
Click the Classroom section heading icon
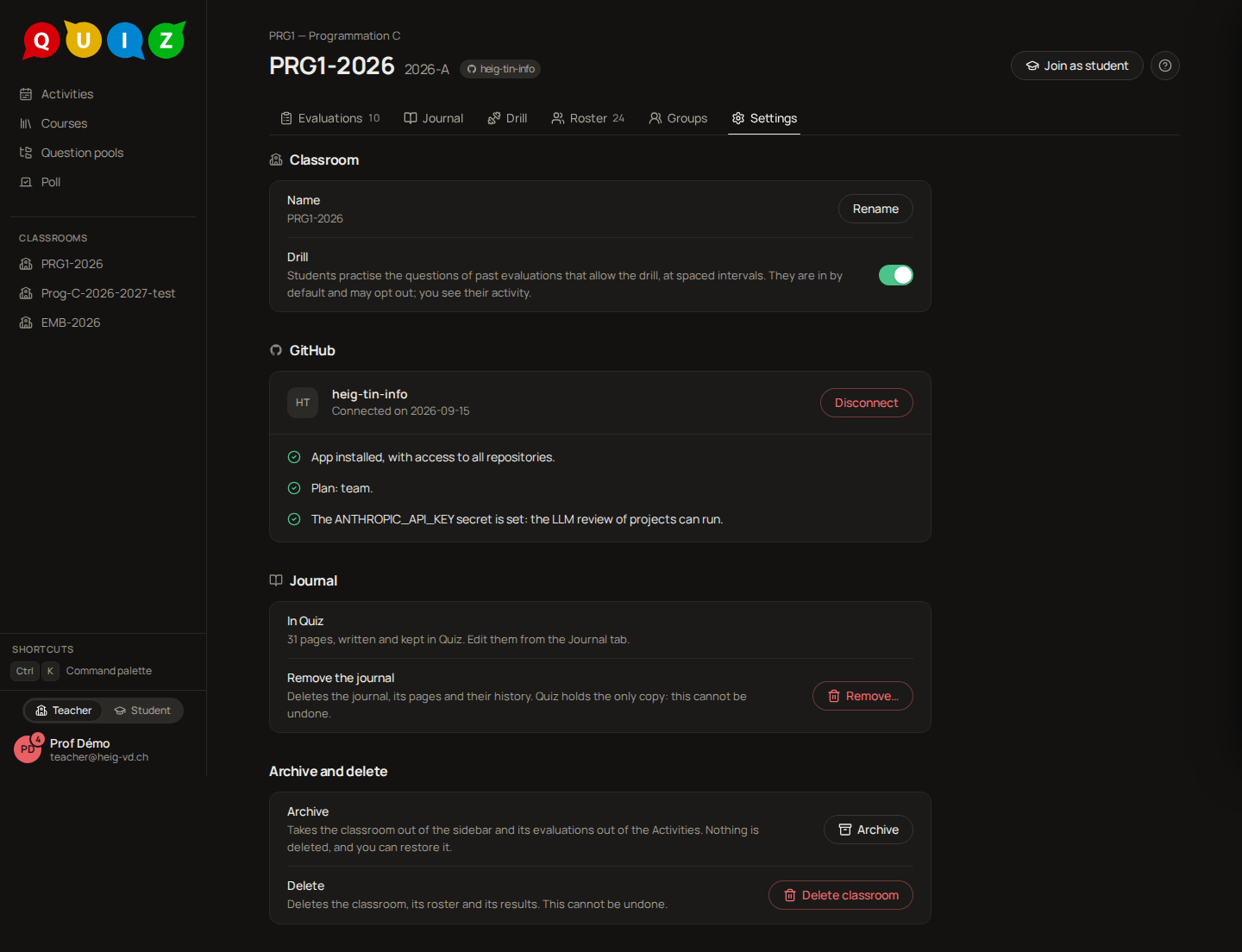tap(276, 160)
